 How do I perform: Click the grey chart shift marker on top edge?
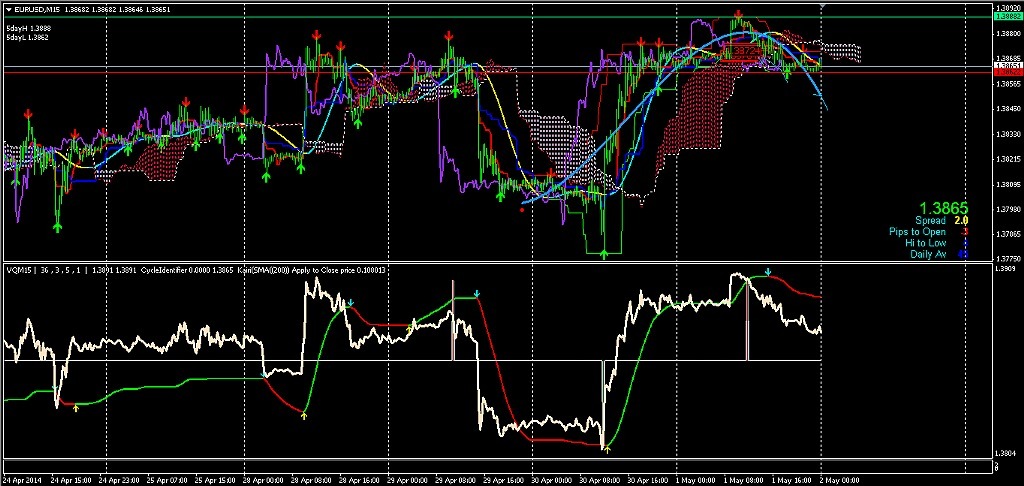point(822,6)
